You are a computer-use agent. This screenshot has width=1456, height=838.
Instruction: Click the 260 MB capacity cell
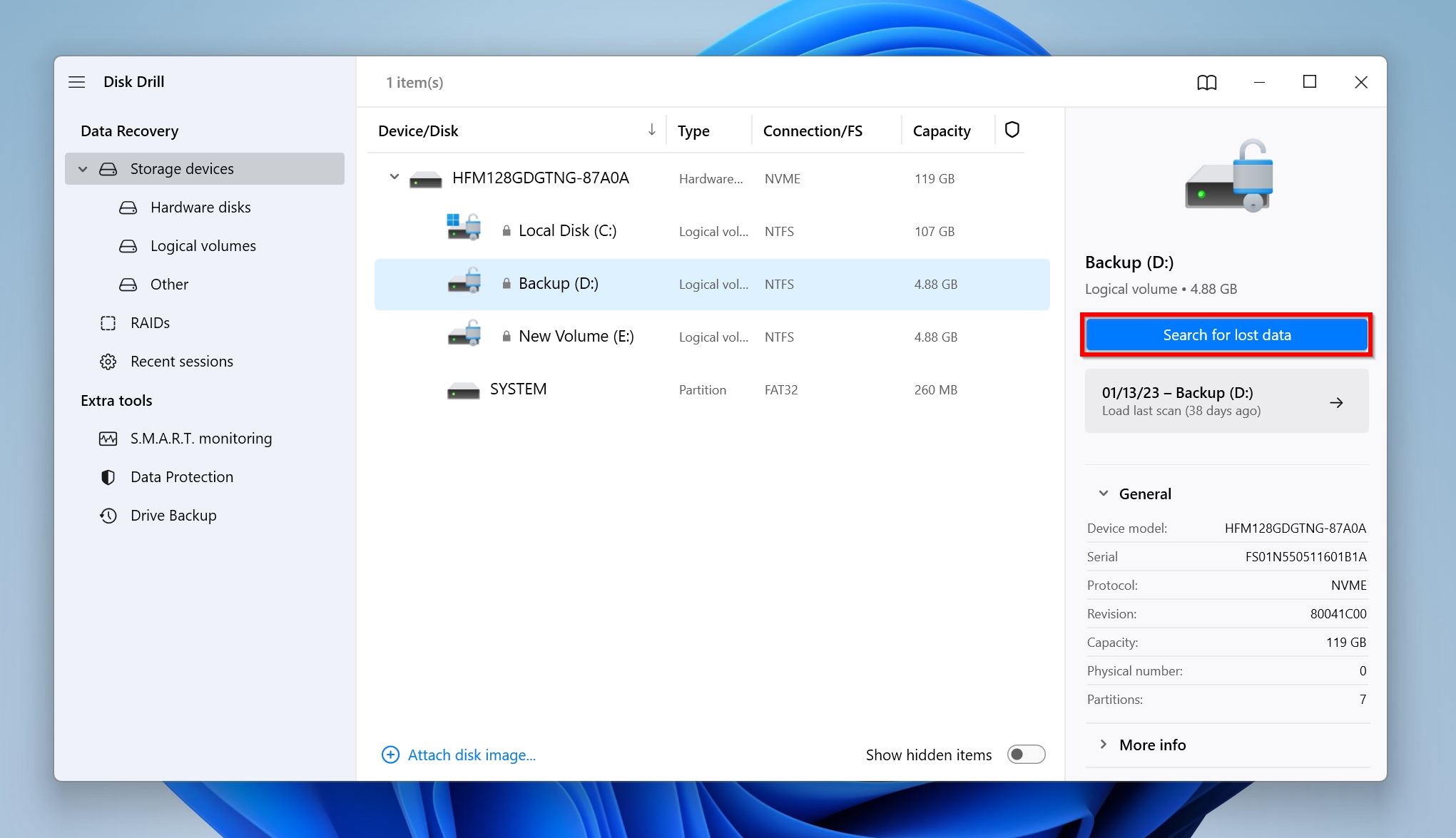click(x=936, y=389)
